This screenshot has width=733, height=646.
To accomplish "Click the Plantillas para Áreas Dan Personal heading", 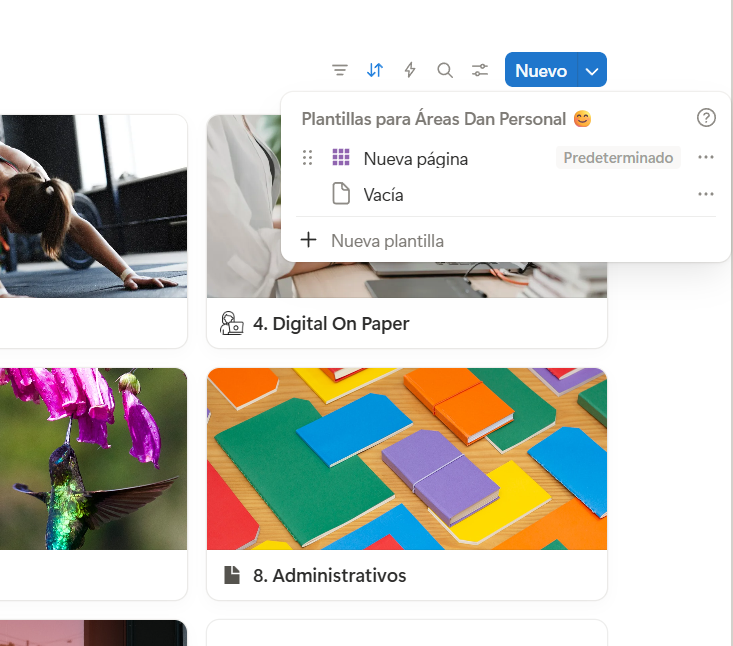I will tap(433, 119).
